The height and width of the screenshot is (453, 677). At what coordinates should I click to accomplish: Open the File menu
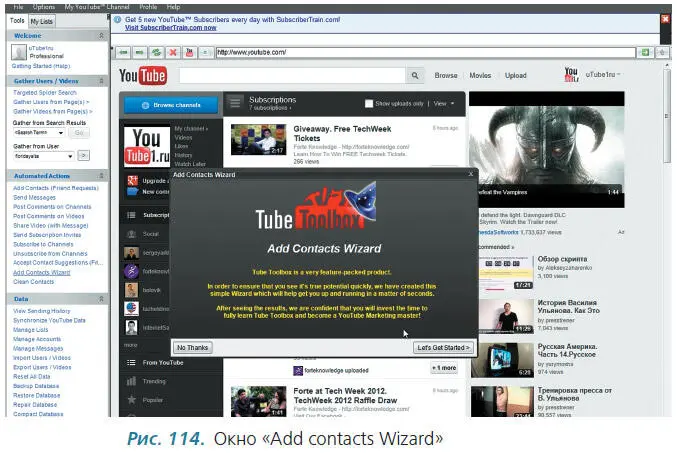click(x=18, y=7)
